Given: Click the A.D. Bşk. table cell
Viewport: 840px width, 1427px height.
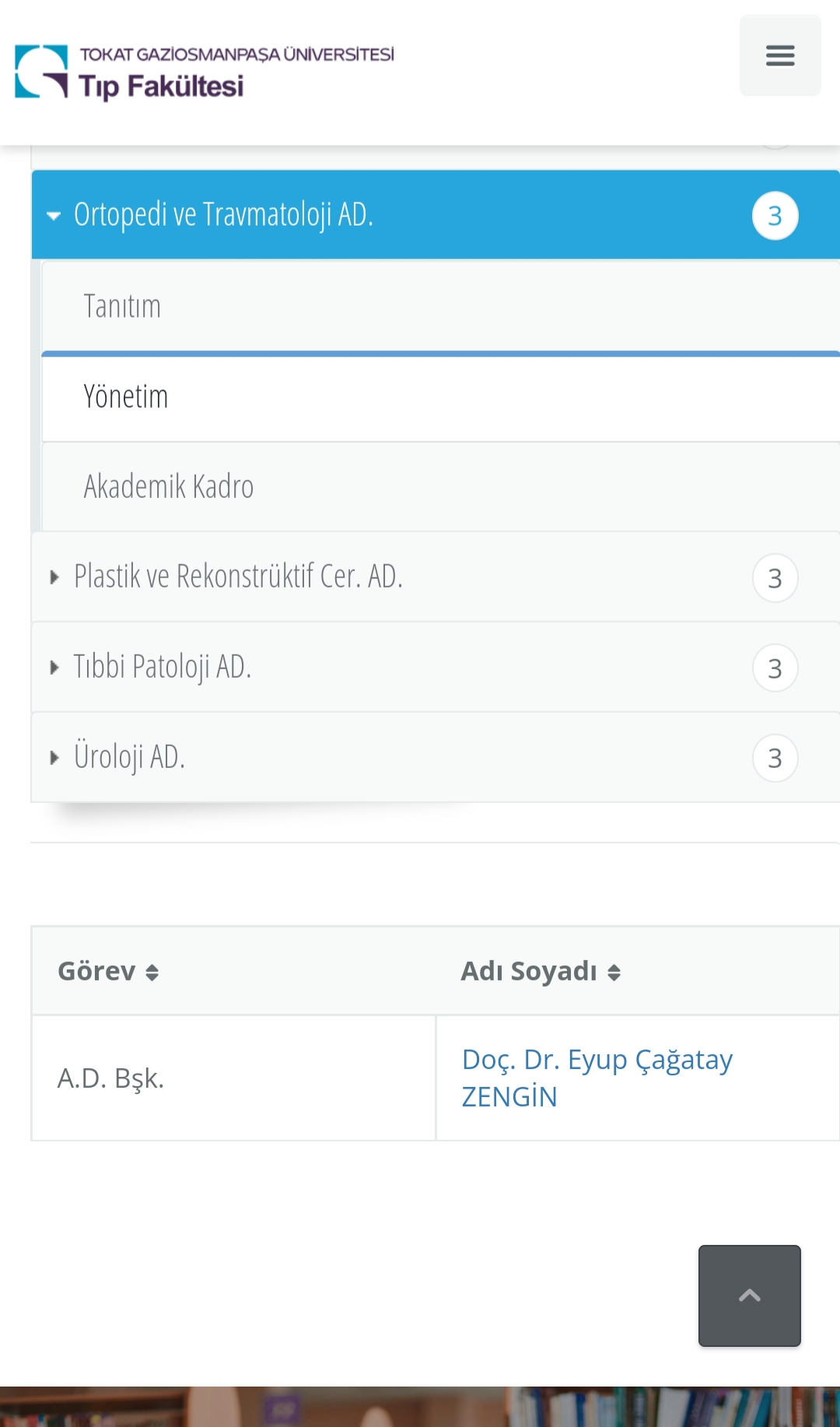Looking at the screenshot, I should coord(233,1078).
